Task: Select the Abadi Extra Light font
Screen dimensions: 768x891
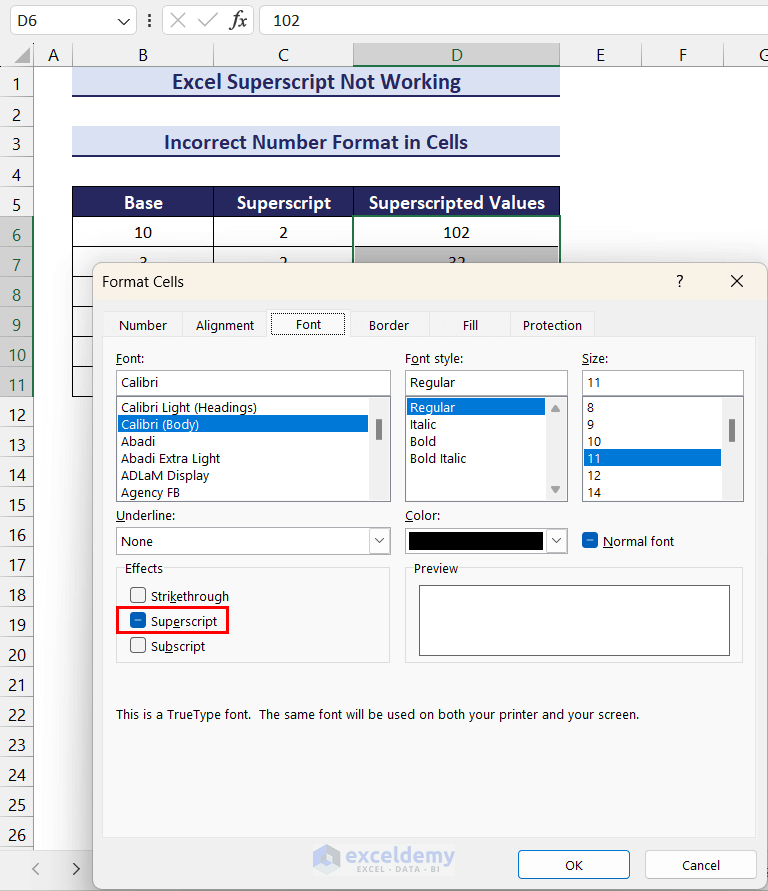Action: click(x=243, y=459)
